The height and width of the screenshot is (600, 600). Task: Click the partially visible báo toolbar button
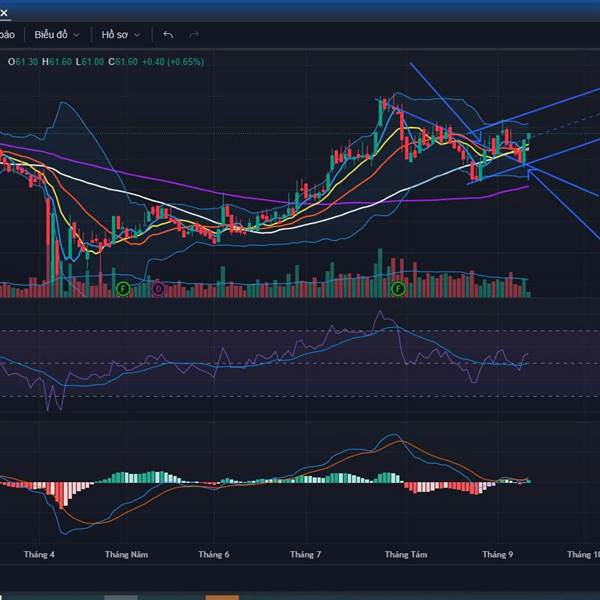pos(7,35)
